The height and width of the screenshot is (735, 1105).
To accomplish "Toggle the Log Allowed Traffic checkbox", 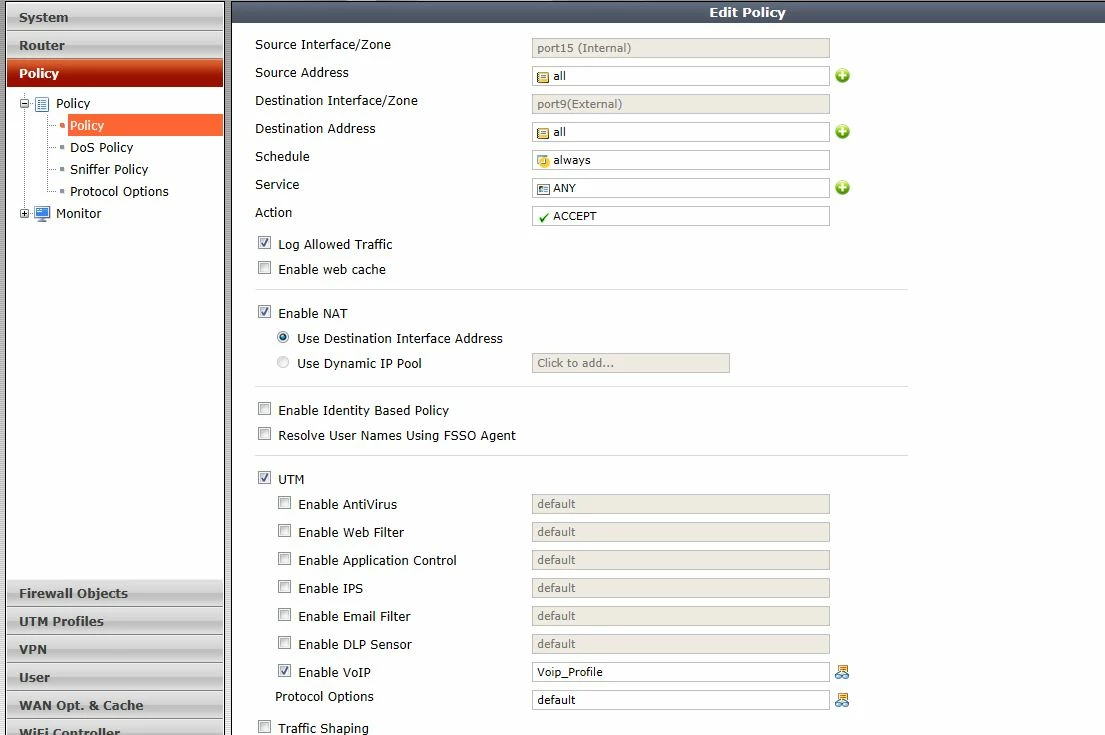I will coord(264,243).
